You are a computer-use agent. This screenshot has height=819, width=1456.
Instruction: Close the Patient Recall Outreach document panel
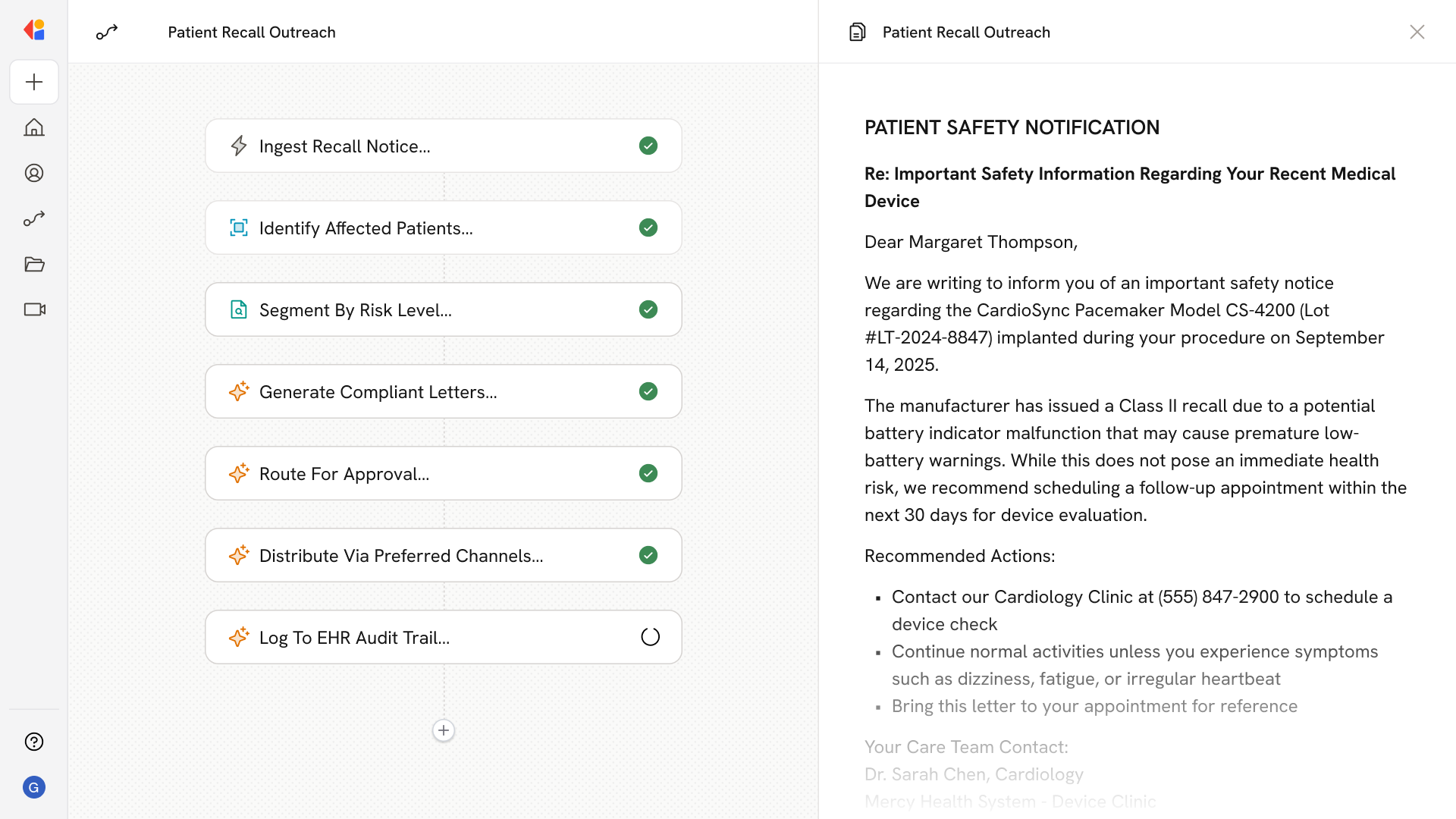(x=1417, y=32)
